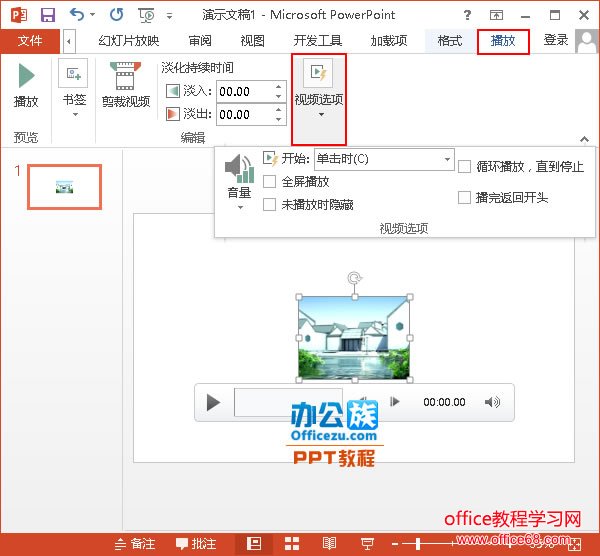Zoom out with the minus button

pyautogui.click(x=395, y=544)
